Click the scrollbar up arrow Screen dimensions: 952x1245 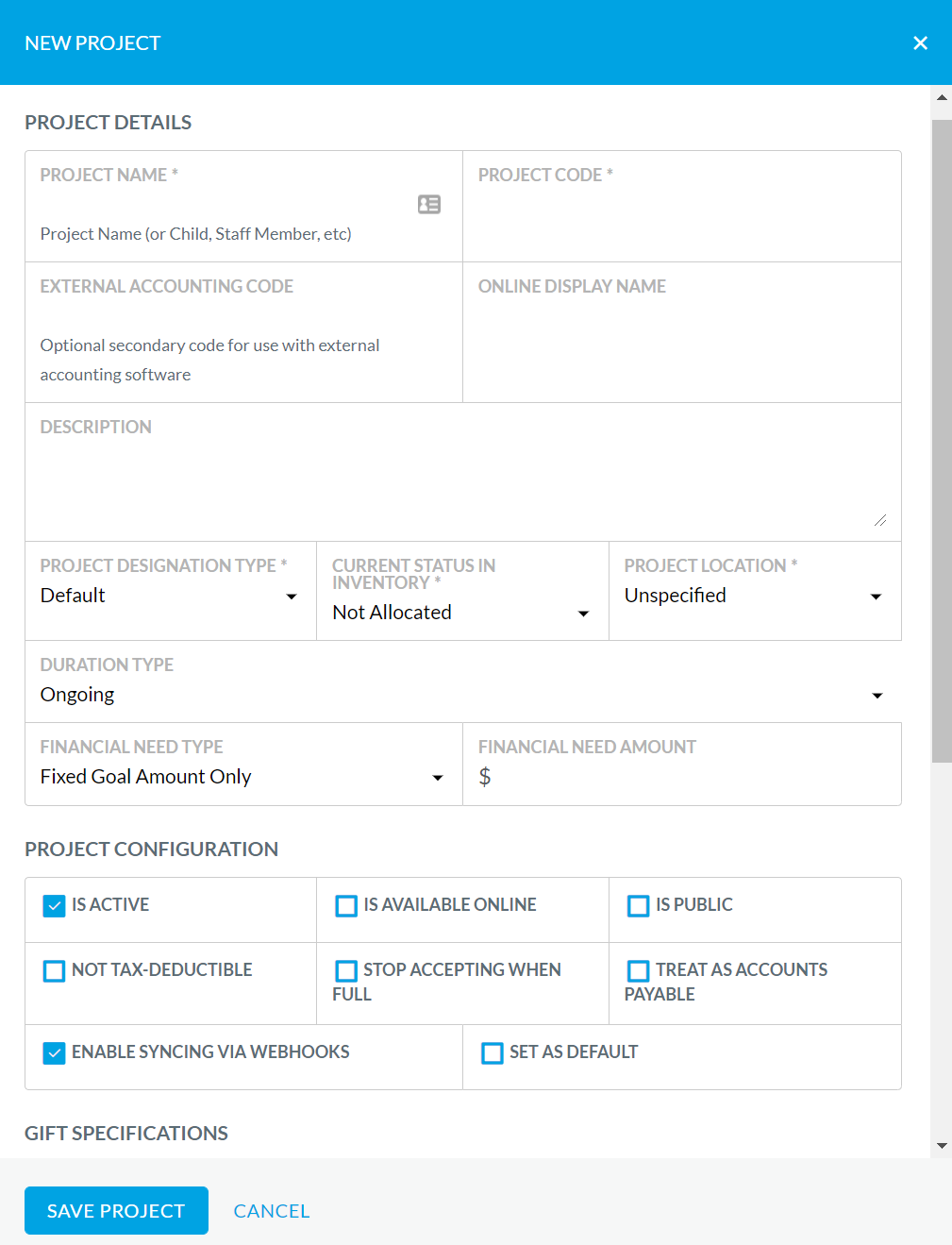pos(942,97)
